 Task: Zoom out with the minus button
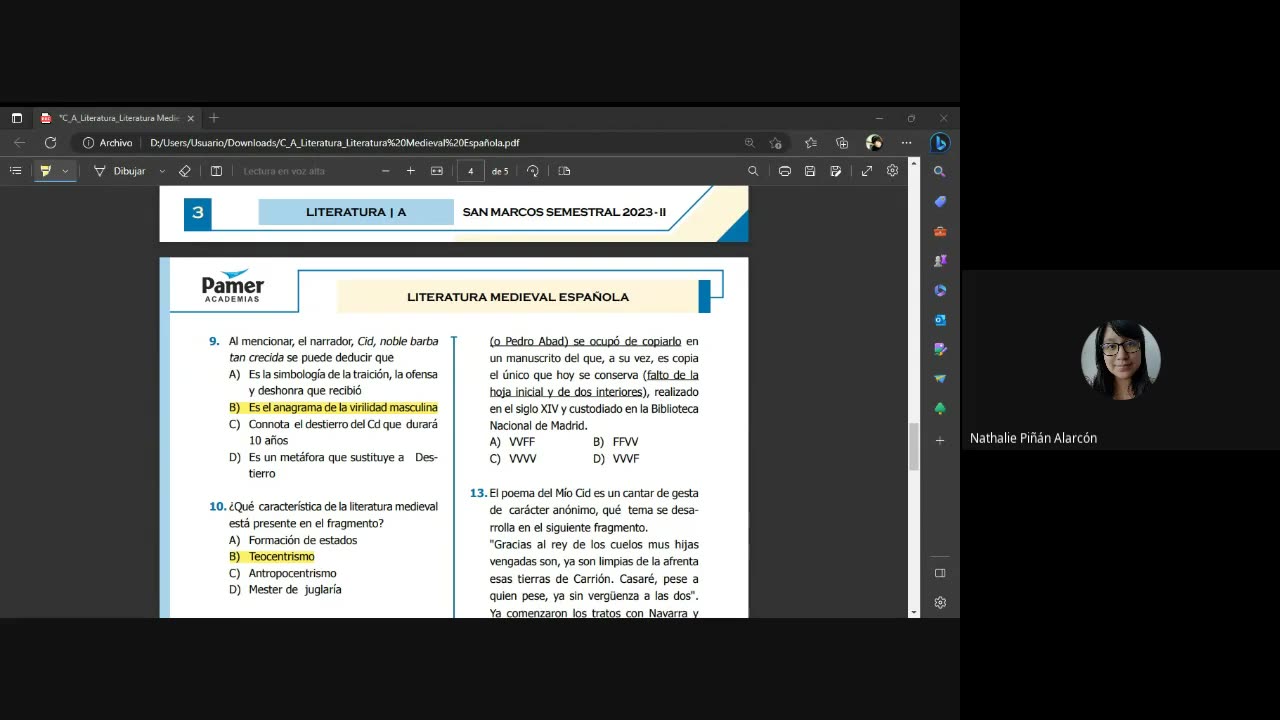click(x=386, y=171)
